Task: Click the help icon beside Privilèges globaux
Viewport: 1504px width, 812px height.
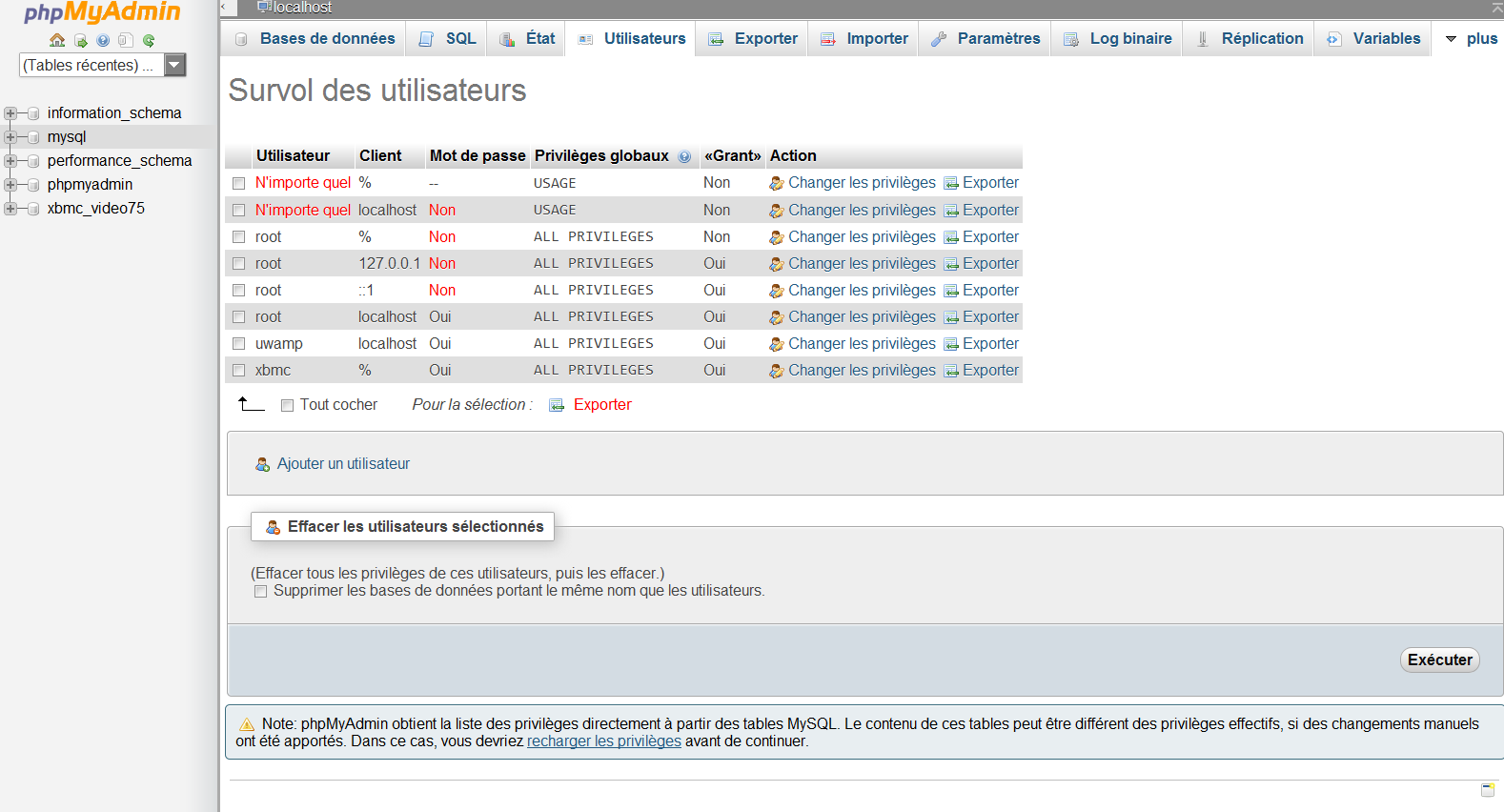Action: point(684,156)
